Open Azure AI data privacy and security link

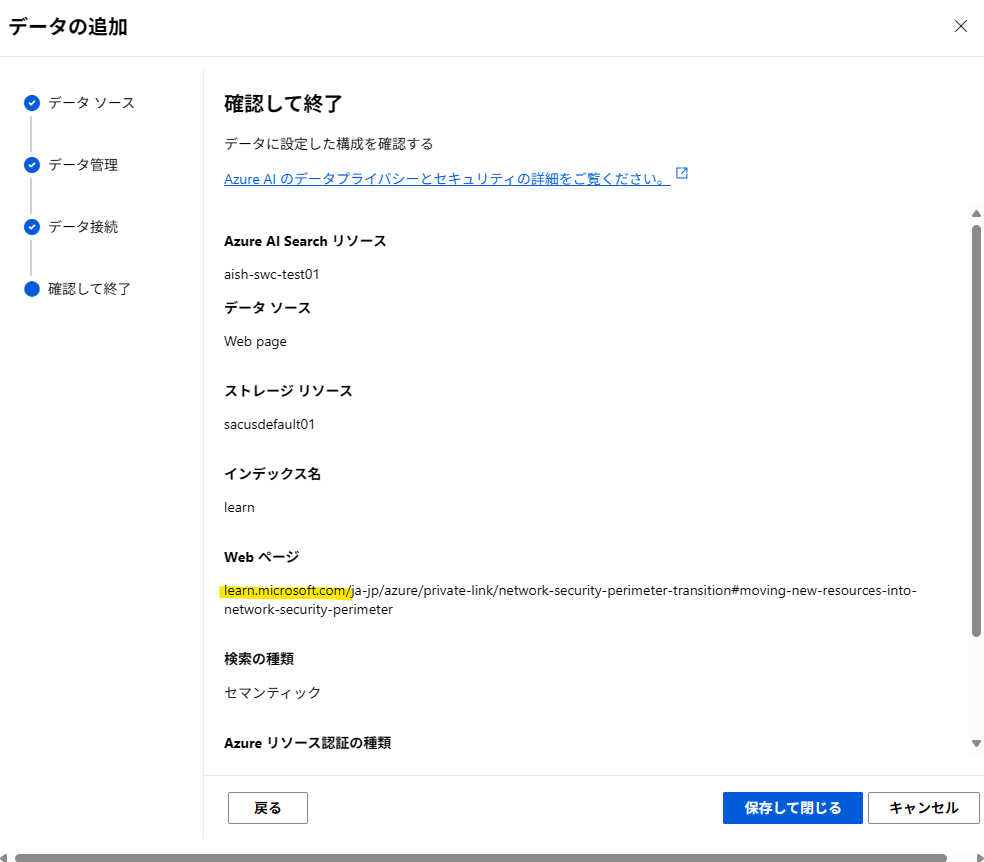(447, 179)
